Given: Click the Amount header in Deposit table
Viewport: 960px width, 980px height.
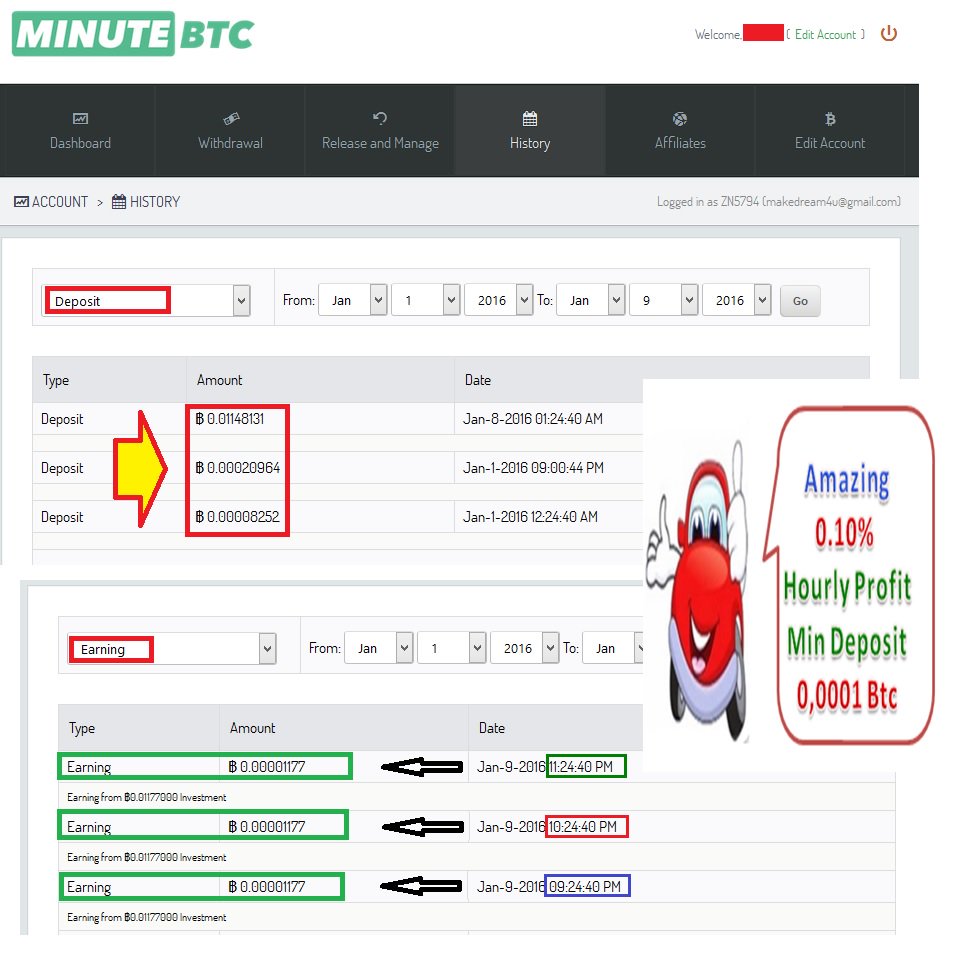Looking at the screenshot, I should [x=219, y=380].
